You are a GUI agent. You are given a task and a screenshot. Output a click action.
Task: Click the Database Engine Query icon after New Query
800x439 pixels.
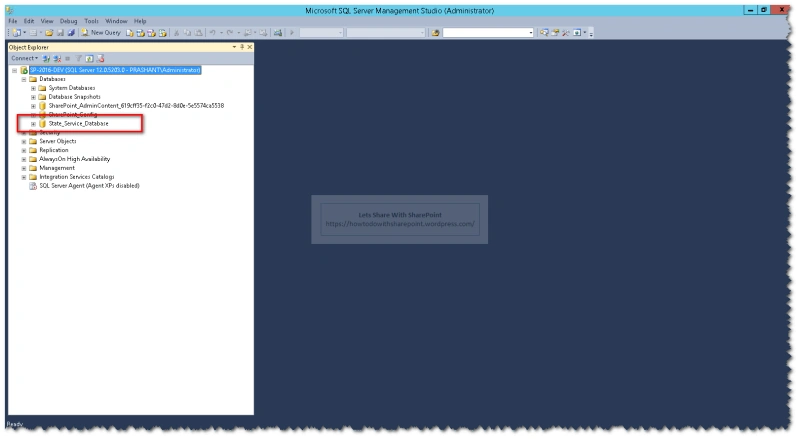click(x=130, y=33)
